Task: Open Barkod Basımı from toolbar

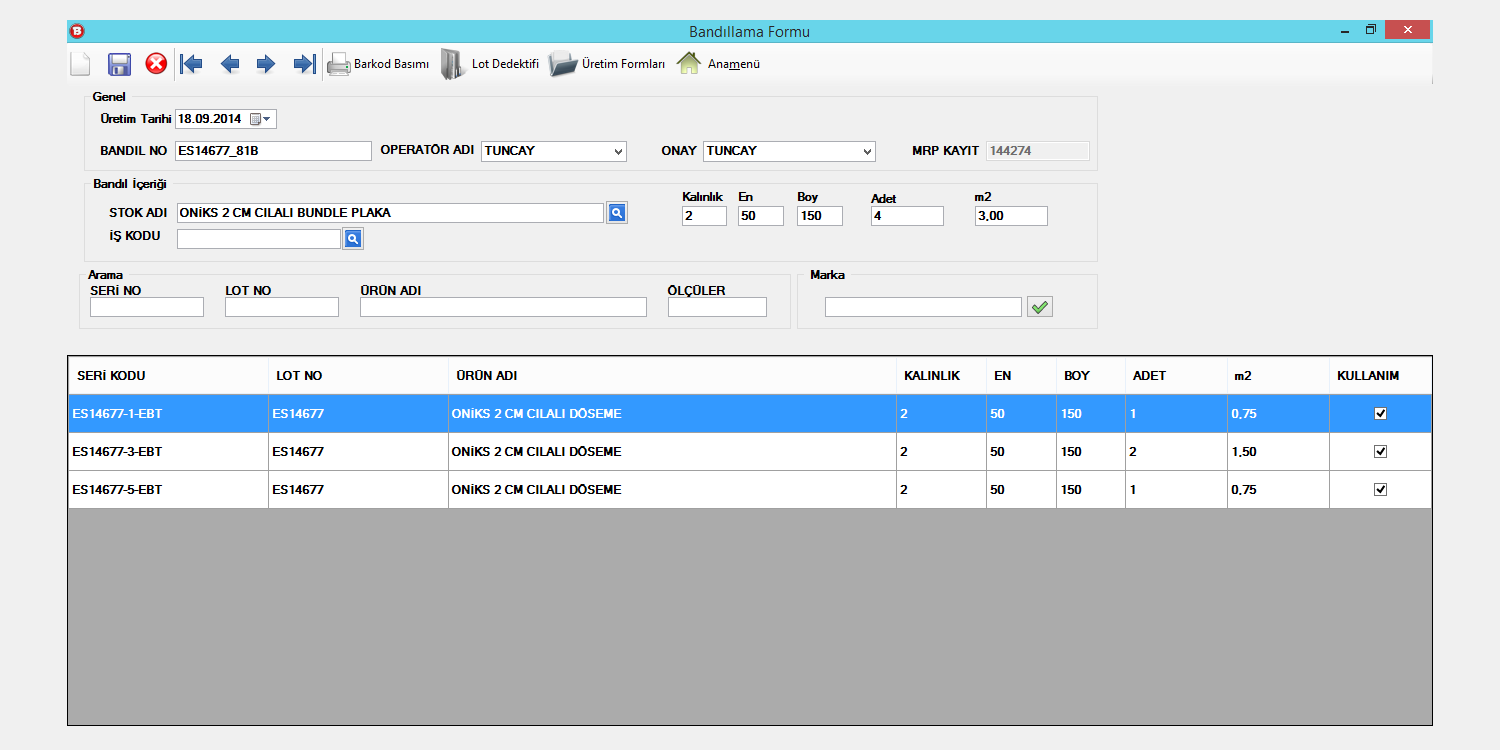Action: [379, 64]
